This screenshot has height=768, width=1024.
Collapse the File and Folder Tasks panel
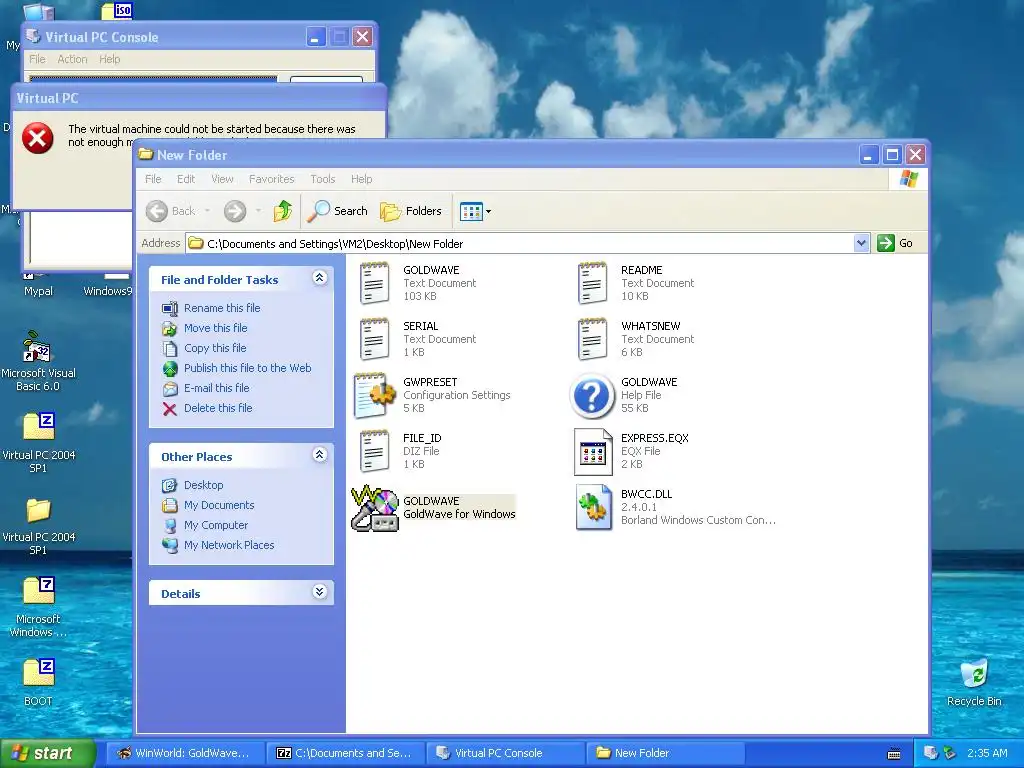(x=319, y=278)
